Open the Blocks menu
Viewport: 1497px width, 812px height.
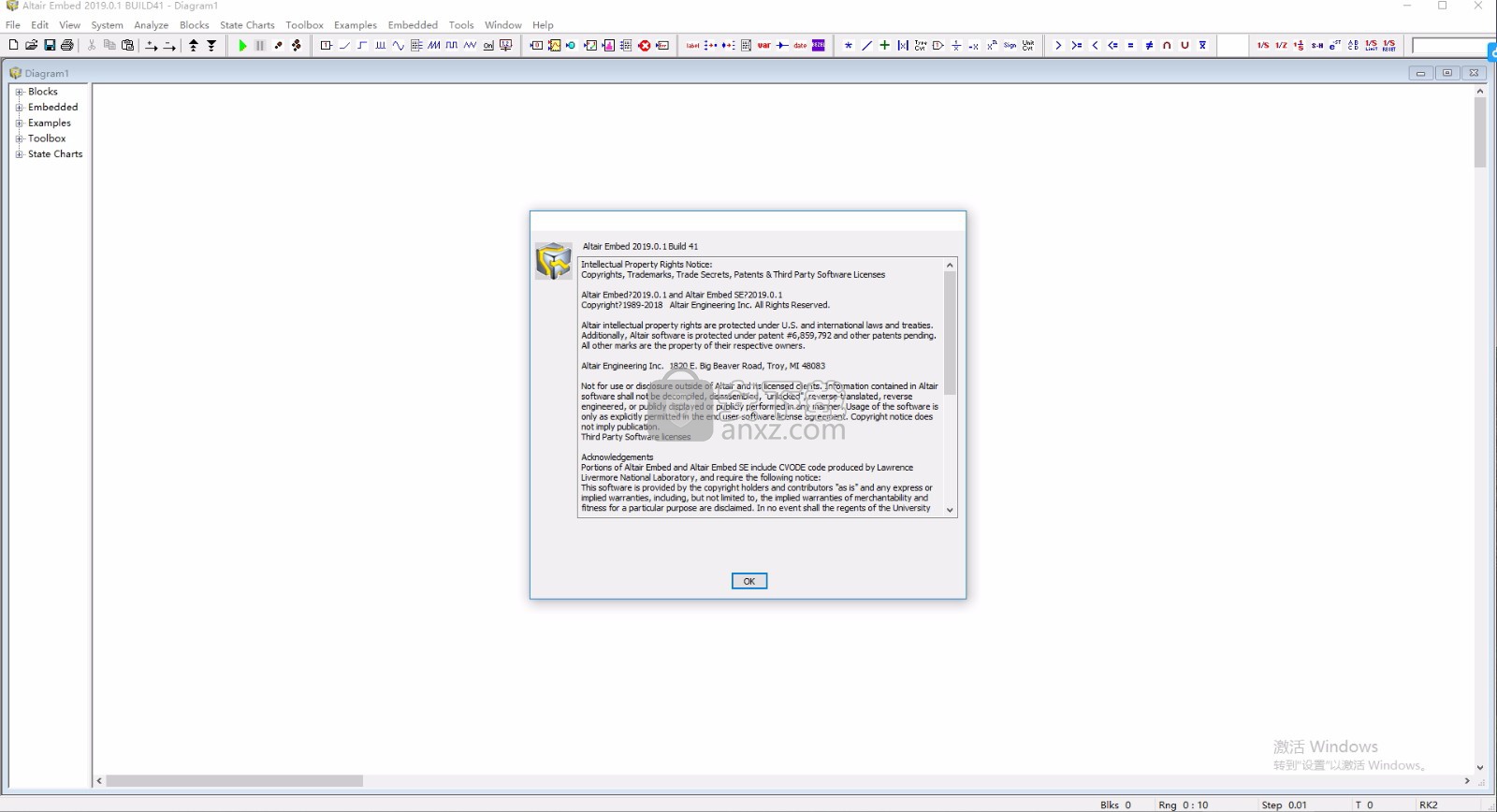(x=195, y=25)
